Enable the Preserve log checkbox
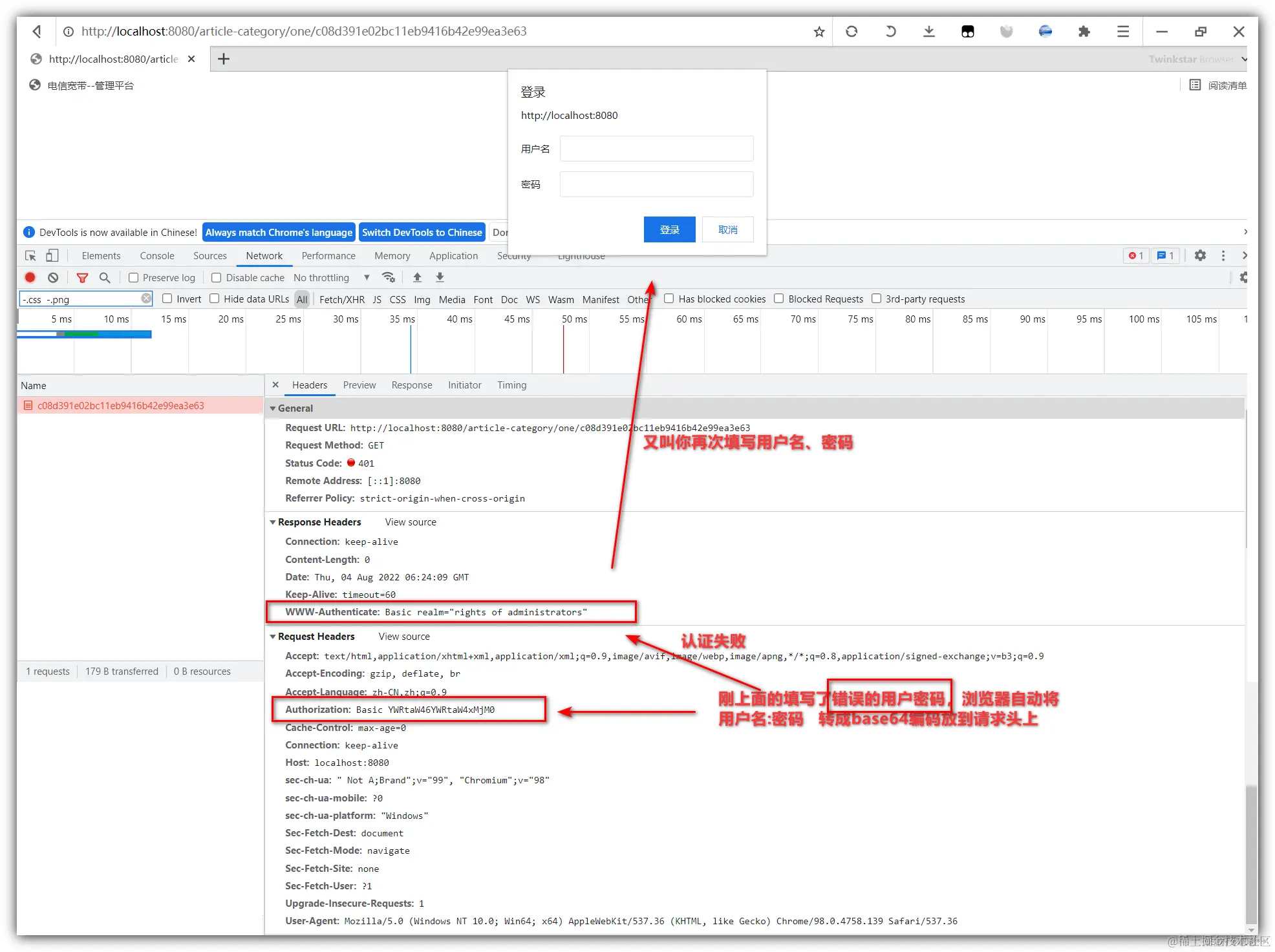The height and width of the screenshot is (952, 1275). [134, 277]
